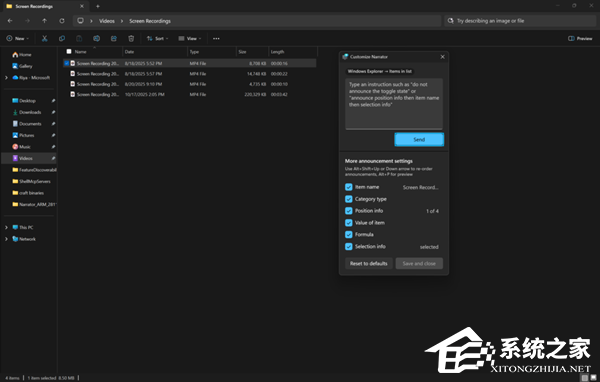Open Gallery in the sidebar
This screenshot has width=600, height=382.
tap(23, 66)
